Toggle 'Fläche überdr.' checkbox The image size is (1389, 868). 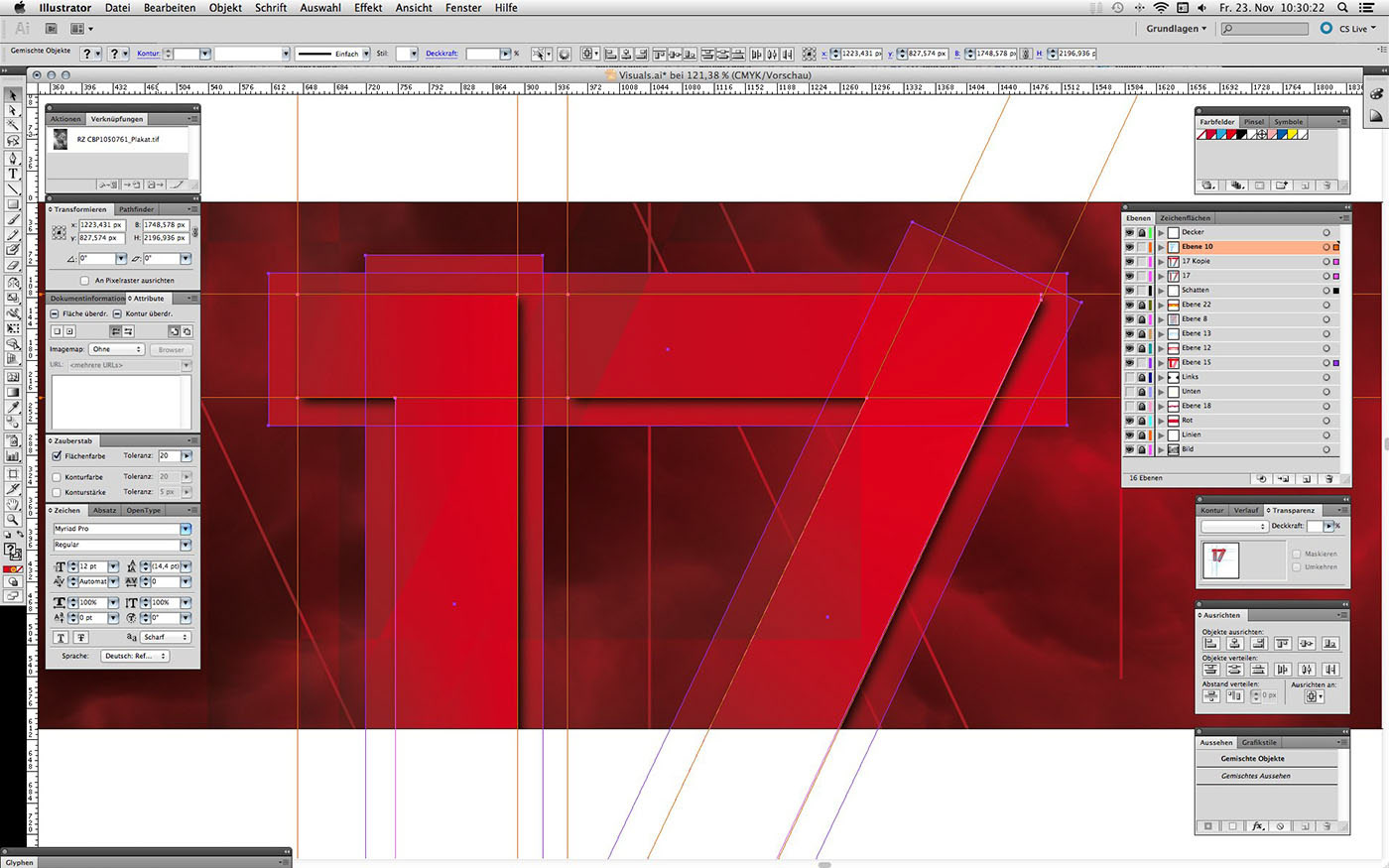click(55, 313)
